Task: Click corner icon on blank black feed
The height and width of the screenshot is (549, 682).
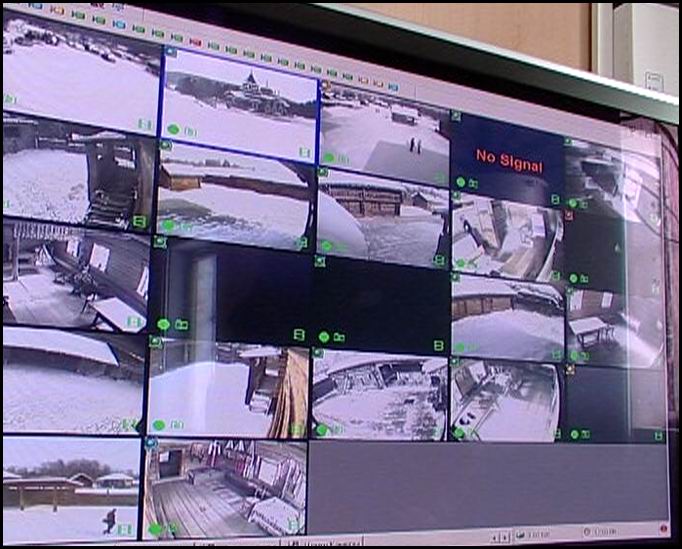Action: tap(320, 261)
